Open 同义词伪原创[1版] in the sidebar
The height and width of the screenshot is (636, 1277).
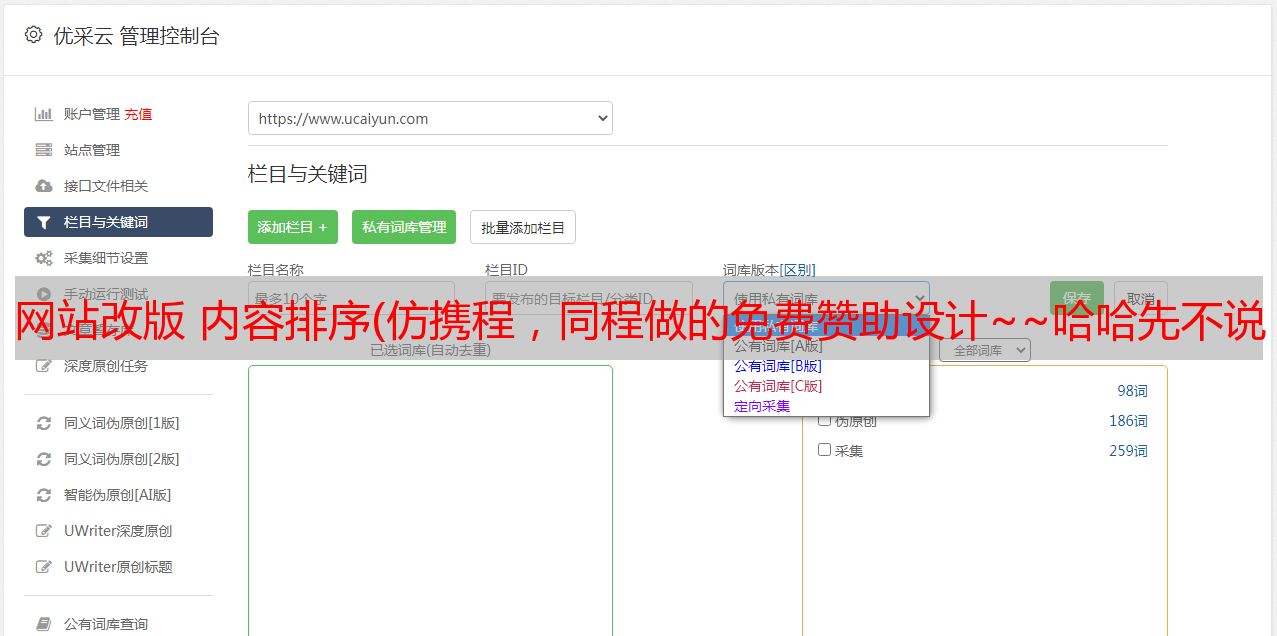click(122, 423)
